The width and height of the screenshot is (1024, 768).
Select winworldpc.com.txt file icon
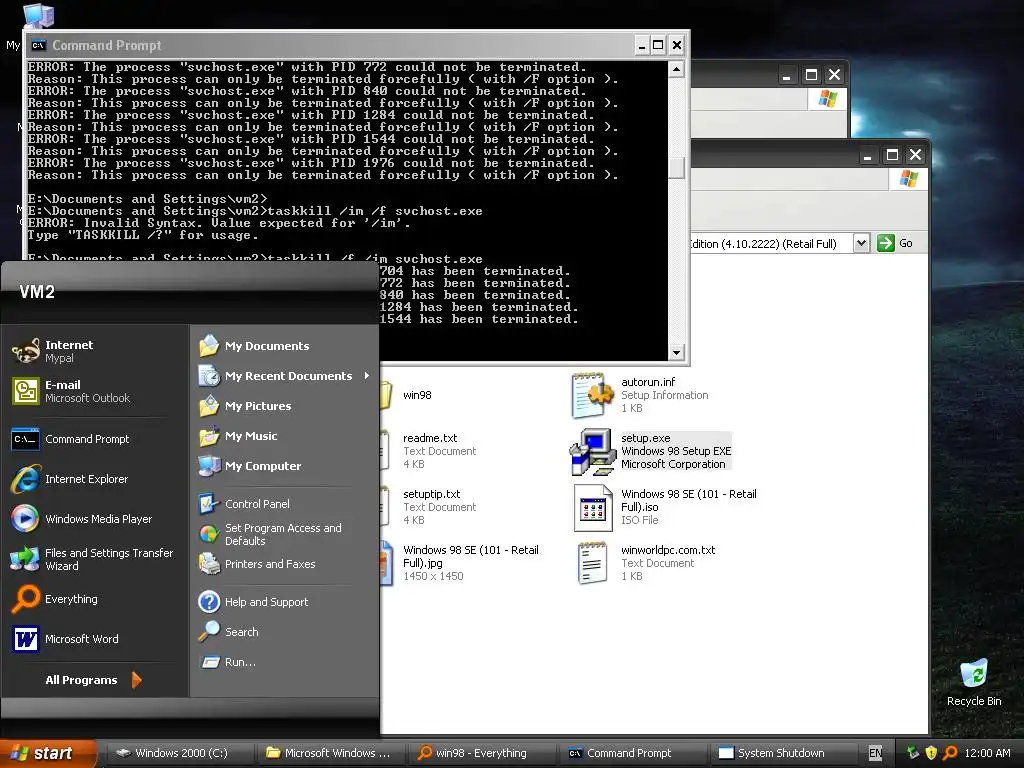click(x=592, y=563)
